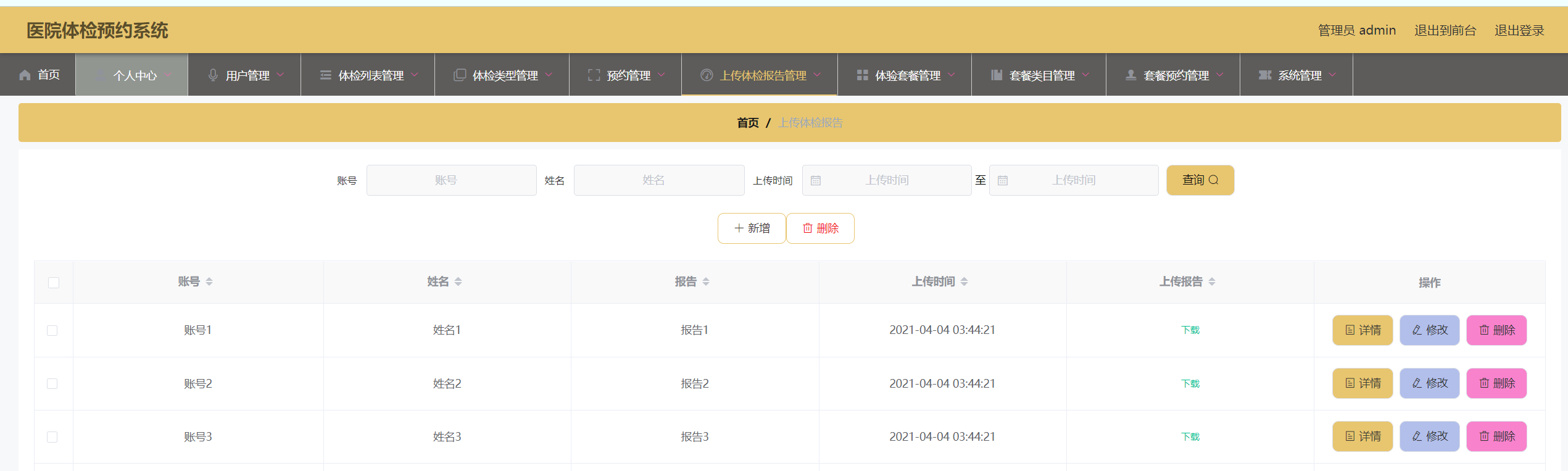This screenshot has width=1568, height=471.
Task: Tick the select-all checkbox in table header
Action: coord(54,283)
